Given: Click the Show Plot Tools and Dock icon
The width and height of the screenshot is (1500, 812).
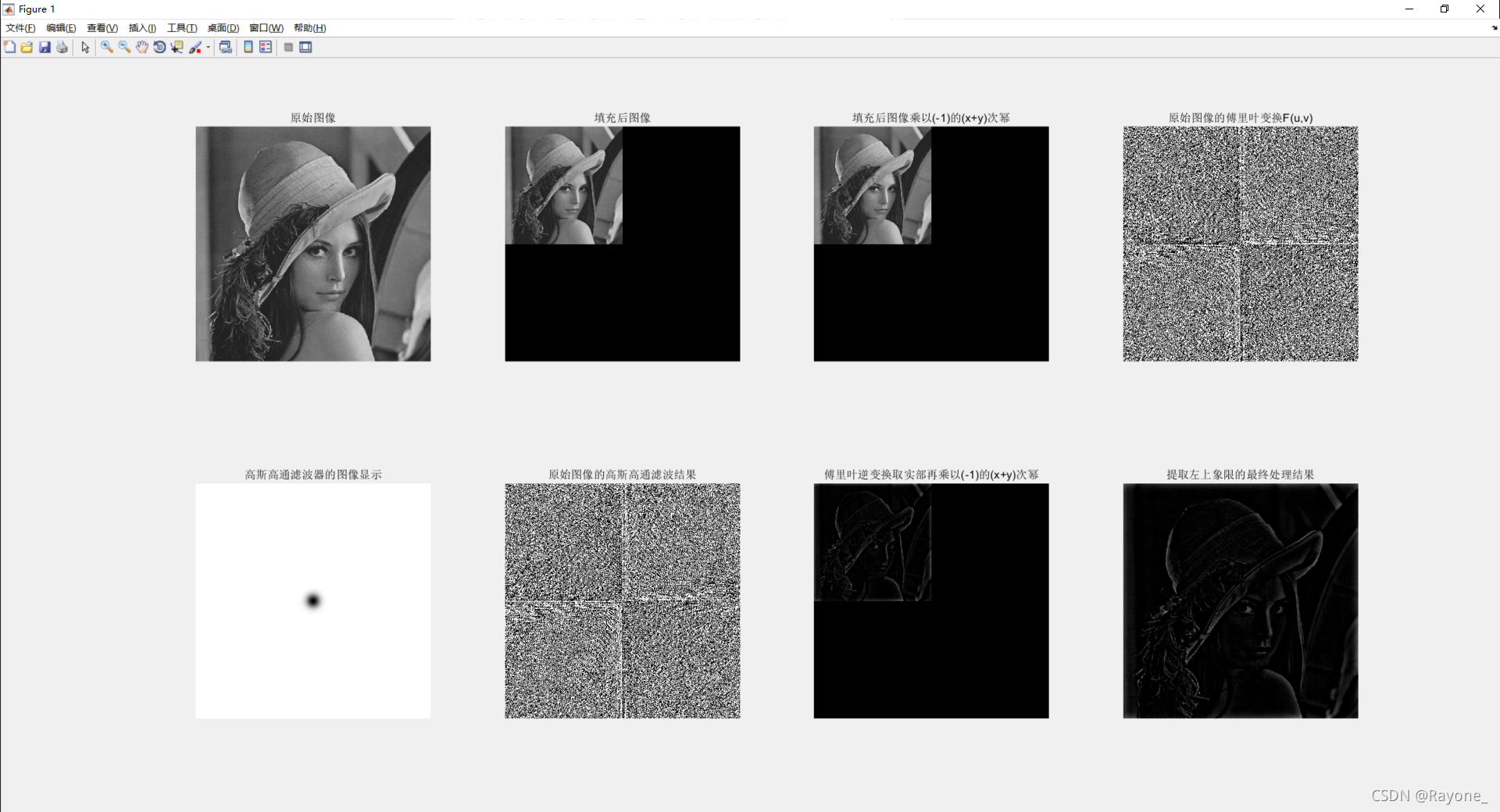Looking at the screenshot, I should pyautogui.click(x=305, y=48).
